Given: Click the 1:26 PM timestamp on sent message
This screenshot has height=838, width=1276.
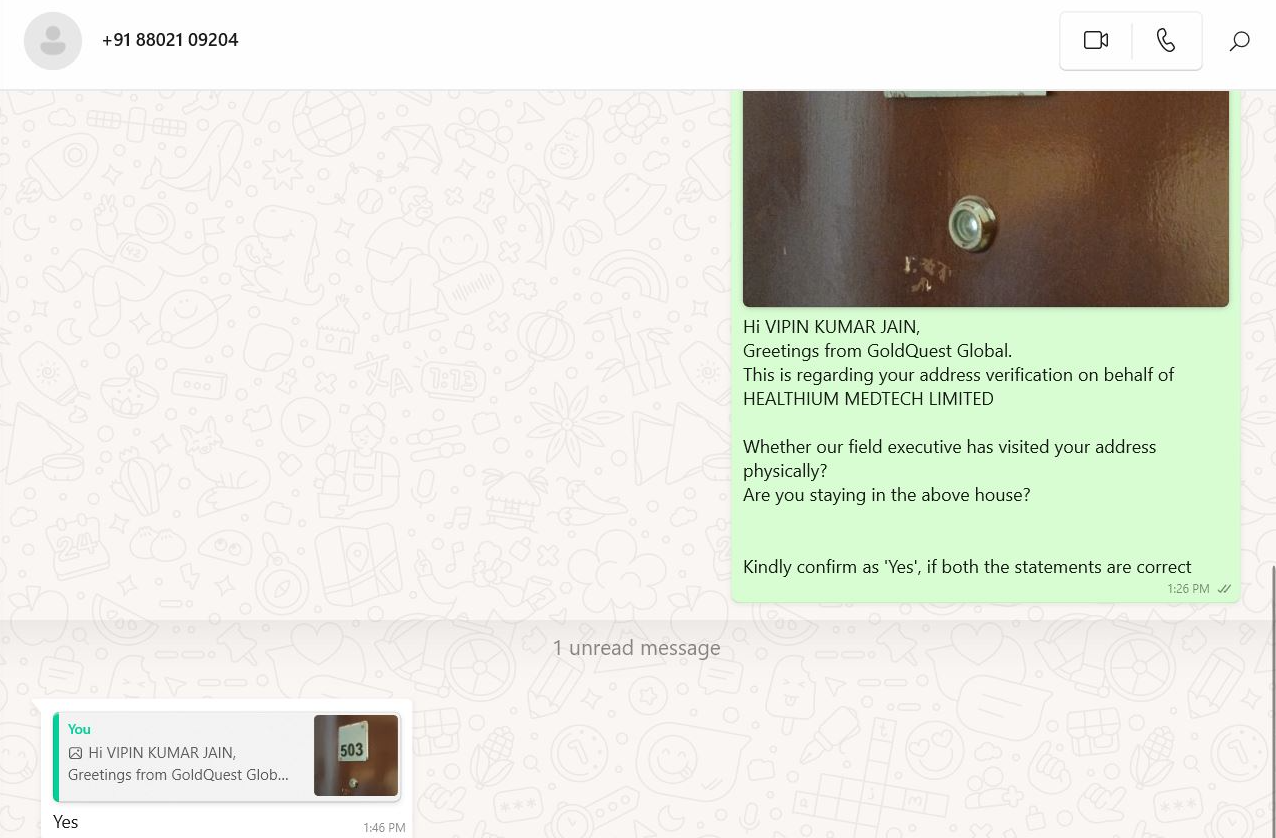Looking at the screenshot, I should (x=1188, y=589).
